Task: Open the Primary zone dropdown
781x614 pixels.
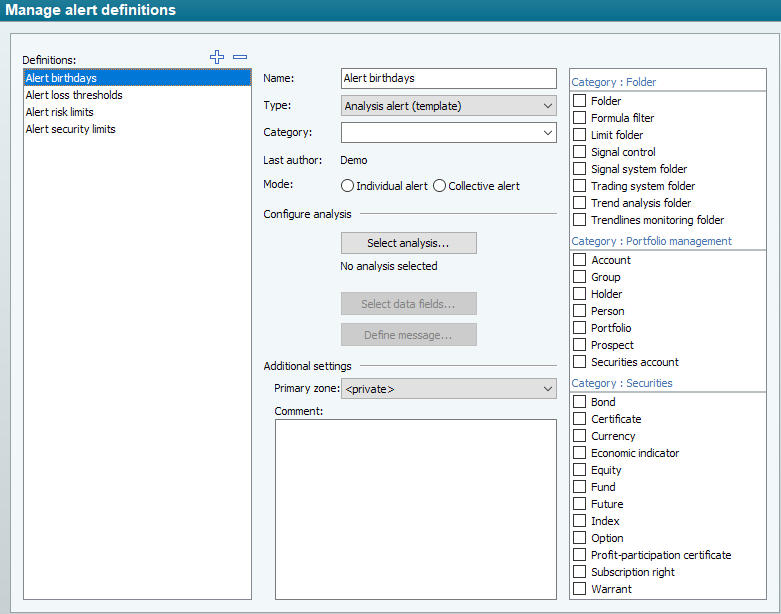Action: (448, 388)
